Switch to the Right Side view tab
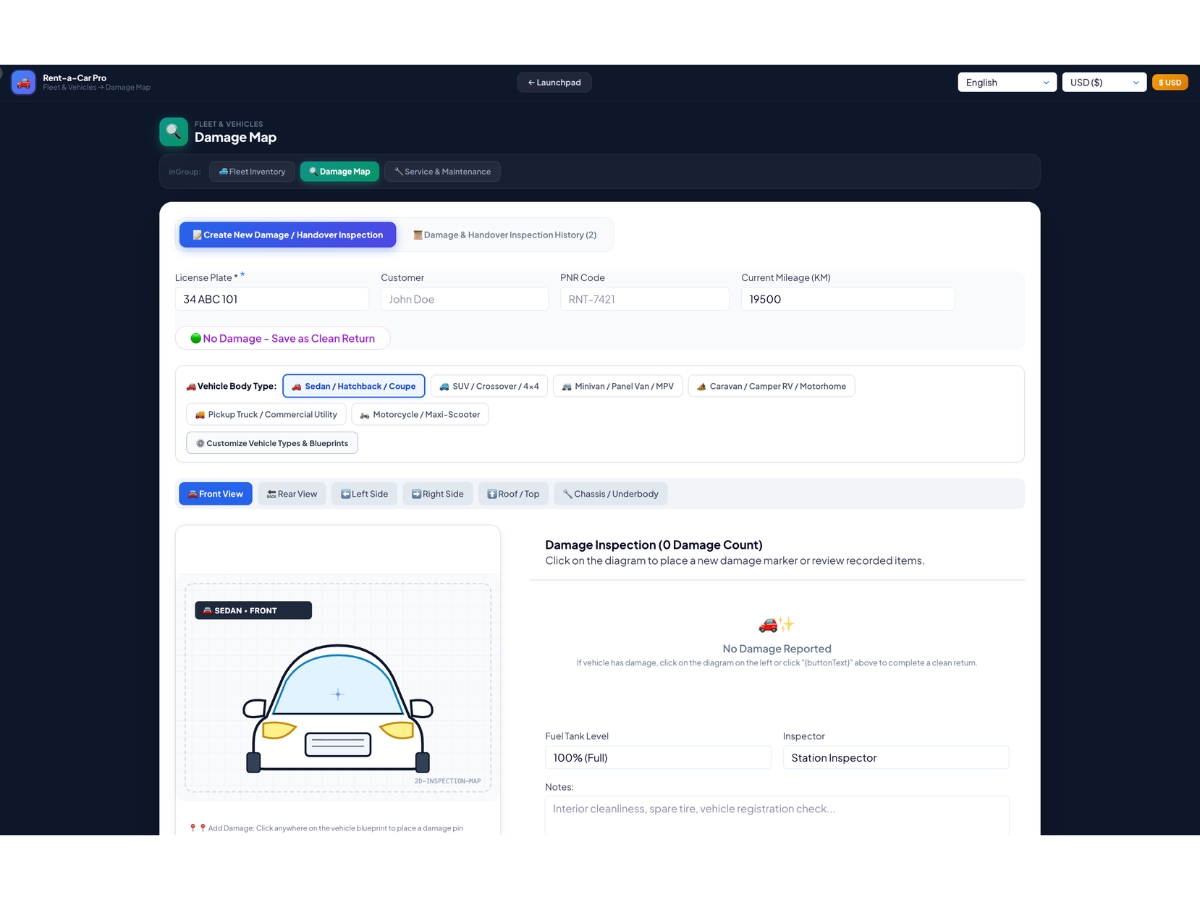Image resolution: width=1200 pixels, height=900 pixels. click(x=438, y=494)
